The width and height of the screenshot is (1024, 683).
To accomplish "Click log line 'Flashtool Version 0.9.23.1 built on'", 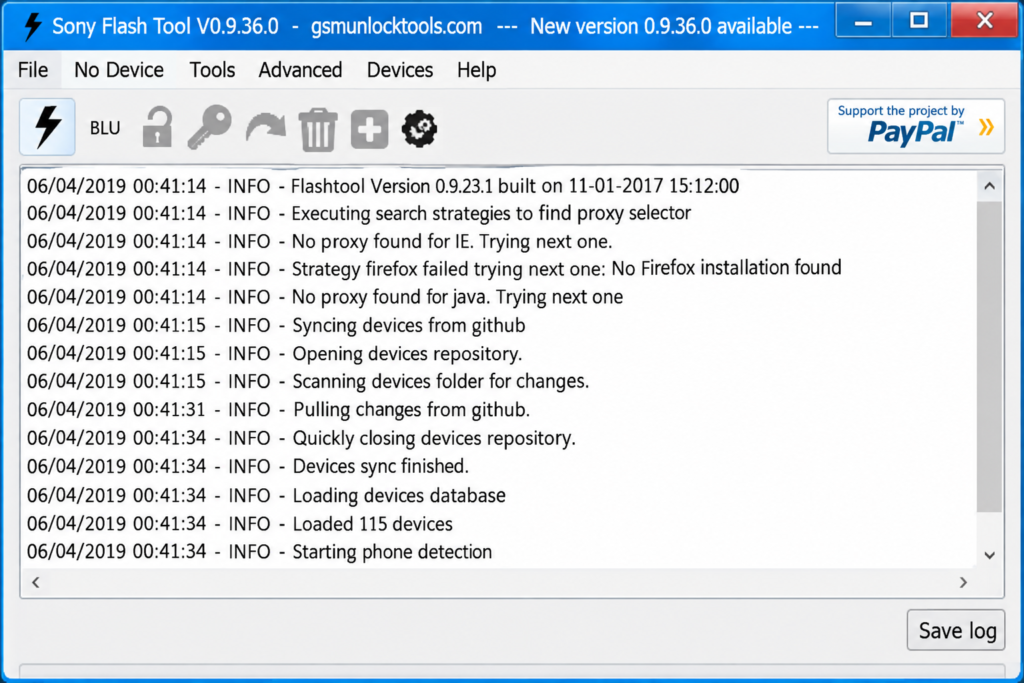I will (x=383, y=186).
